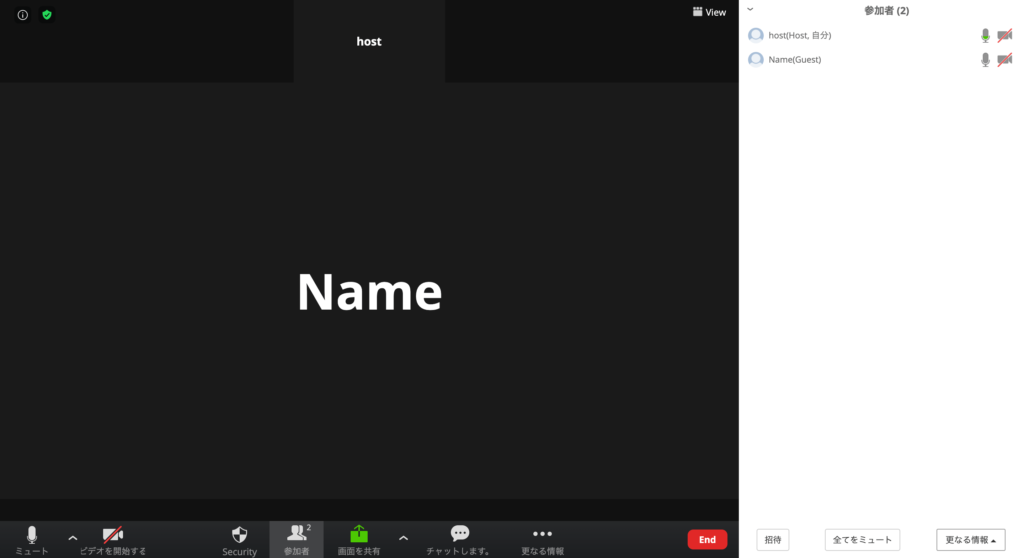This screenshot has width=1024, height=558.
Task: Toggle the microphone mute button
Action: [31, 538]
